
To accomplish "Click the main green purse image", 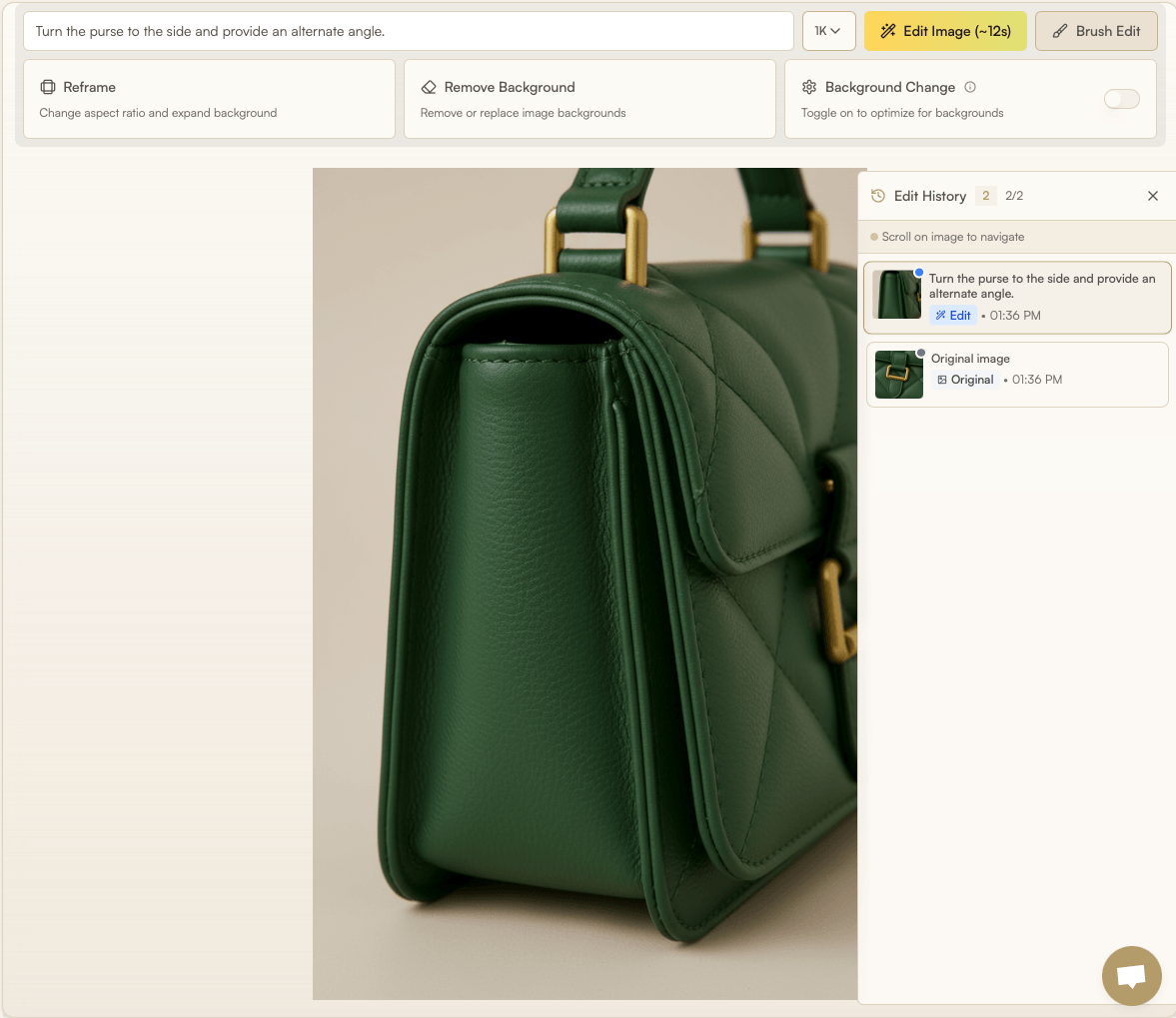I will pyautogui.click(x=585, y=583).
